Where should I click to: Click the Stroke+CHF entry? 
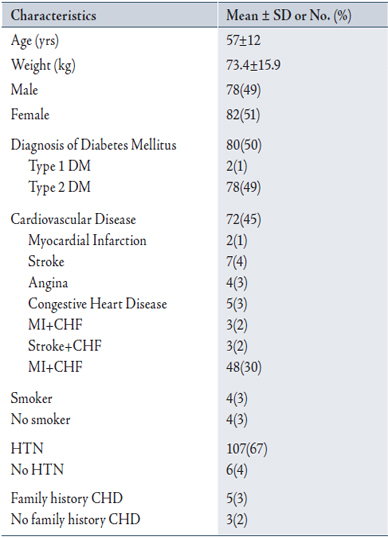pos(65,346)
